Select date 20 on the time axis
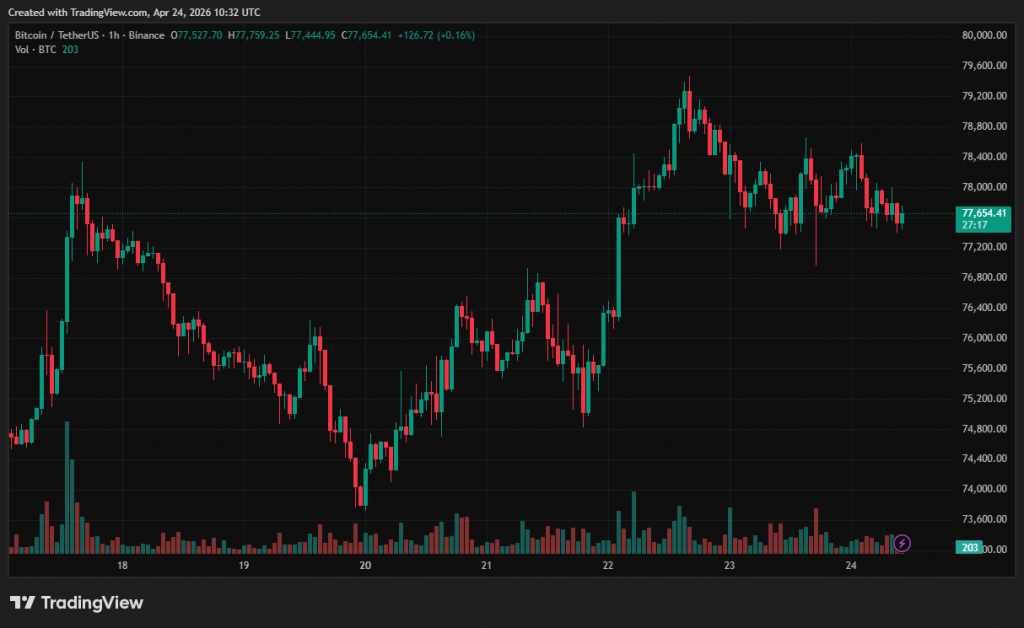This screenshot has height=628, width=1024. point(365,566)
